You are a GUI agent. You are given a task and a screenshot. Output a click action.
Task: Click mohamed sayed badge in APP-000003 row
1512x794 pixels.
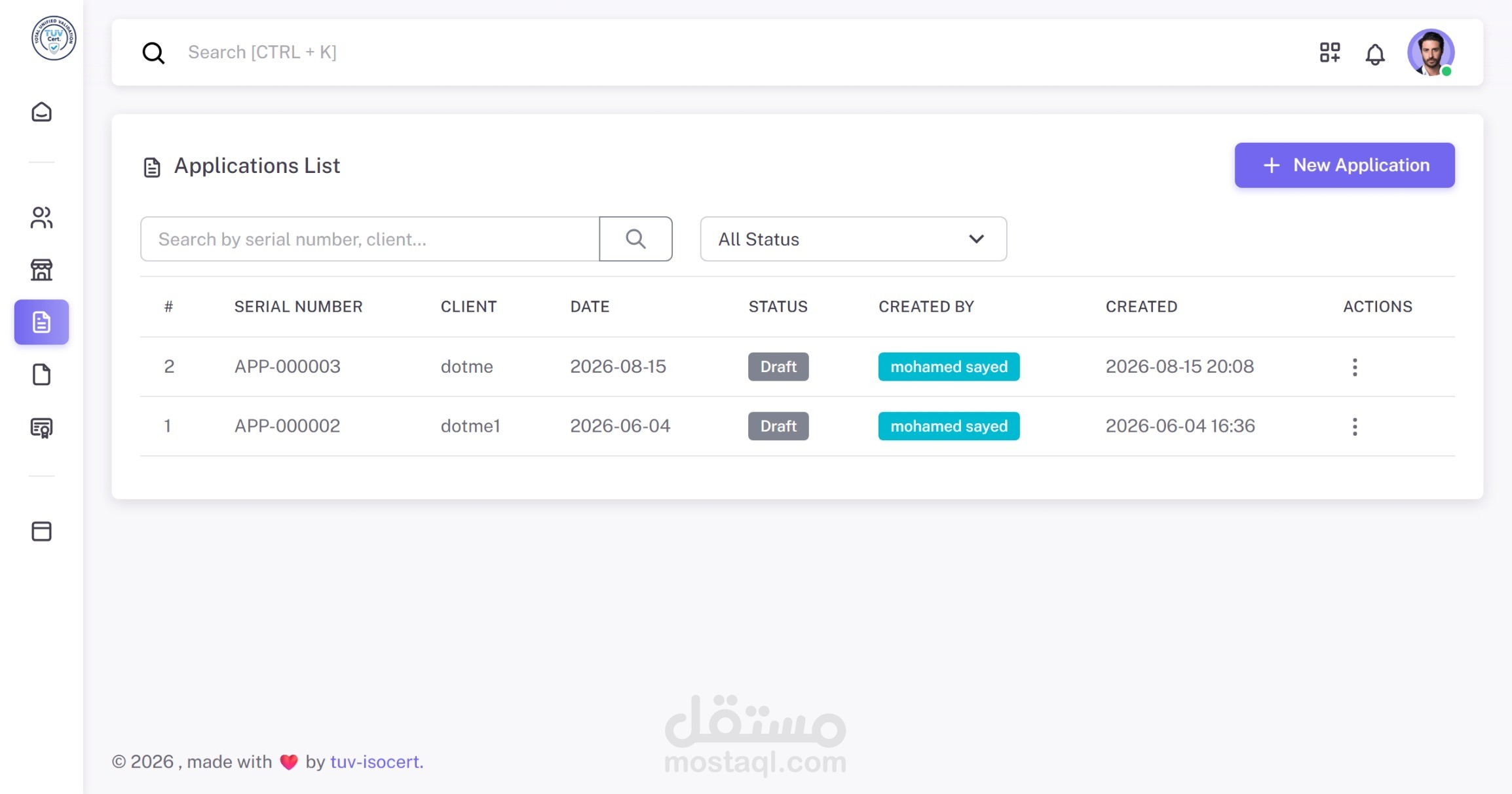point(949,367)
